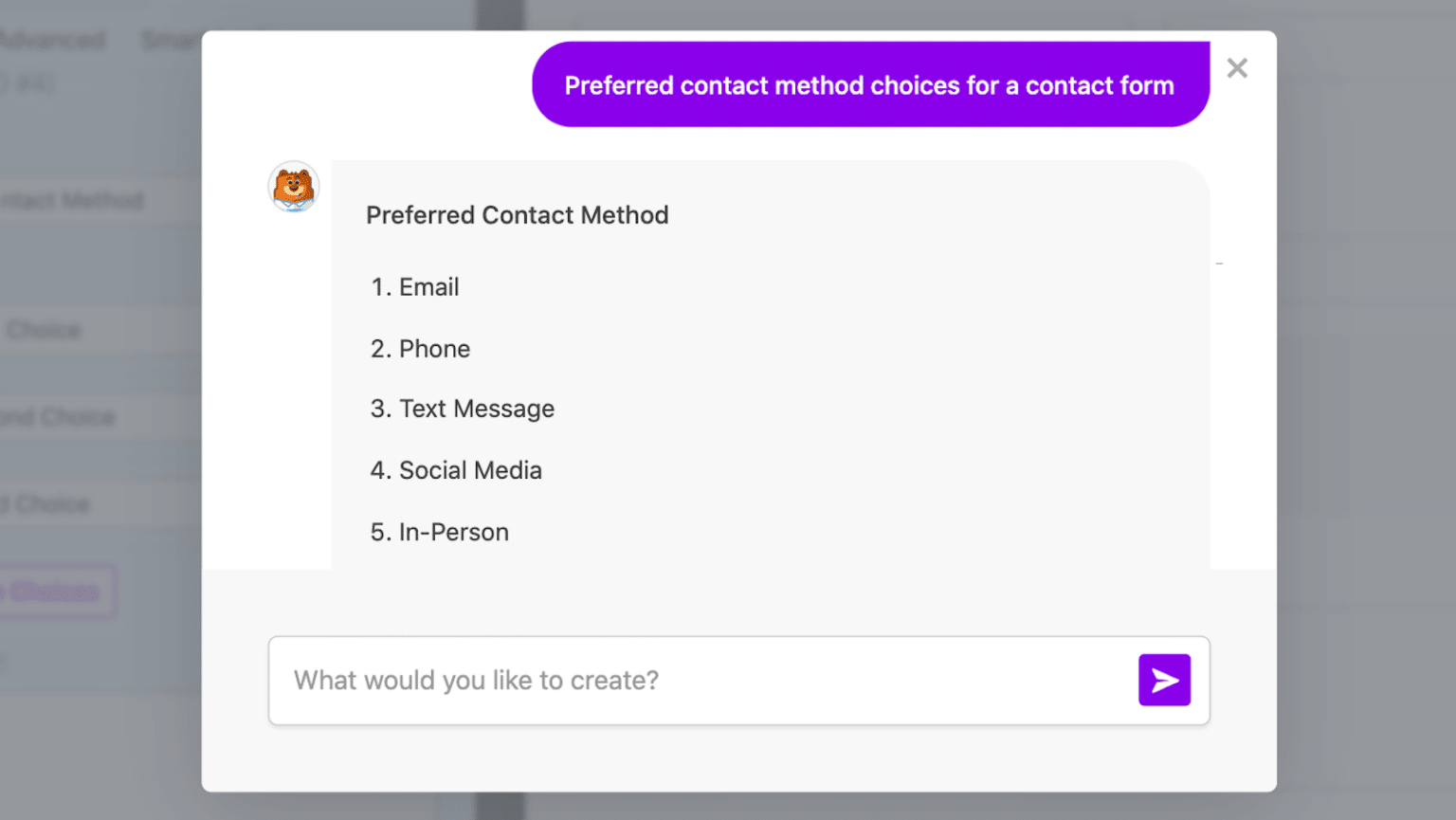This screenshot has width=1456, height=820.
Task: Click the dark sidebar divider strip below modal
Action: click(x=500, y=806)
